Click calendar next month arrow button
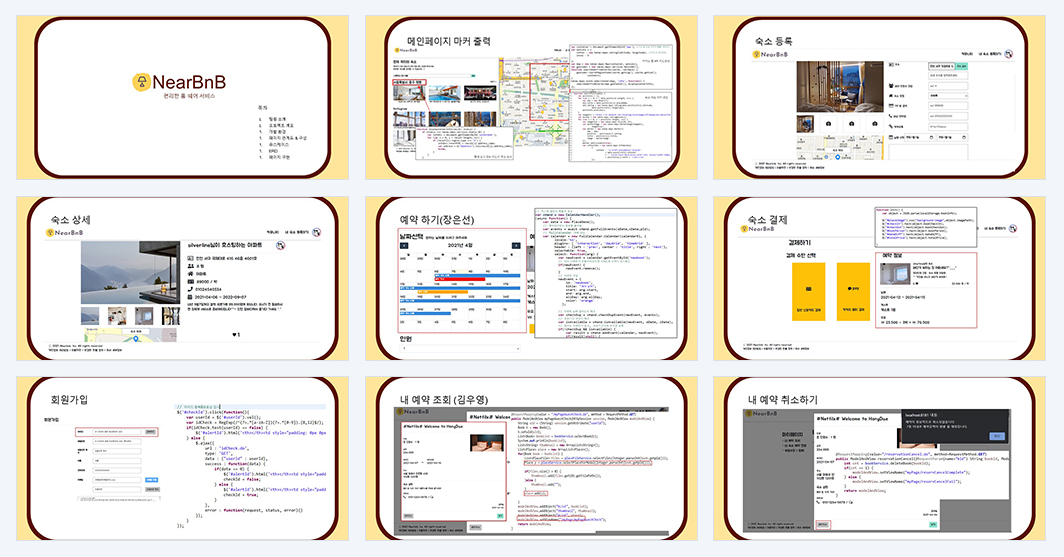This screenshot has width=1064, height=557. (516, 246)
